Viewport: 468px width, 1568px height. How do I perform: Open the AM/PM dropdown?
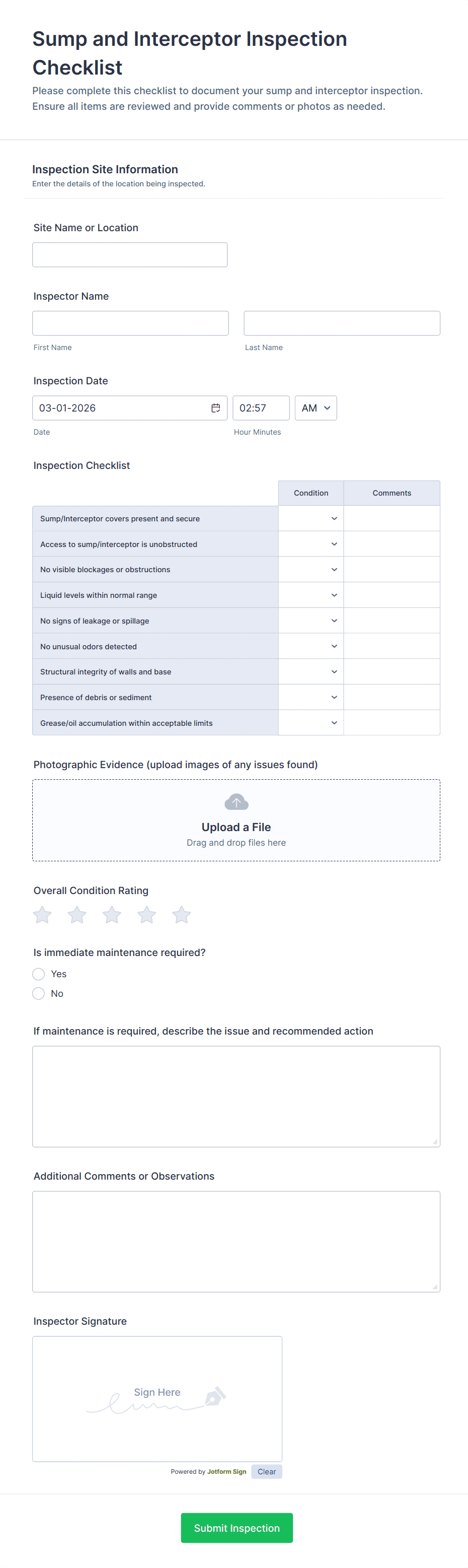tap(316, 408)
